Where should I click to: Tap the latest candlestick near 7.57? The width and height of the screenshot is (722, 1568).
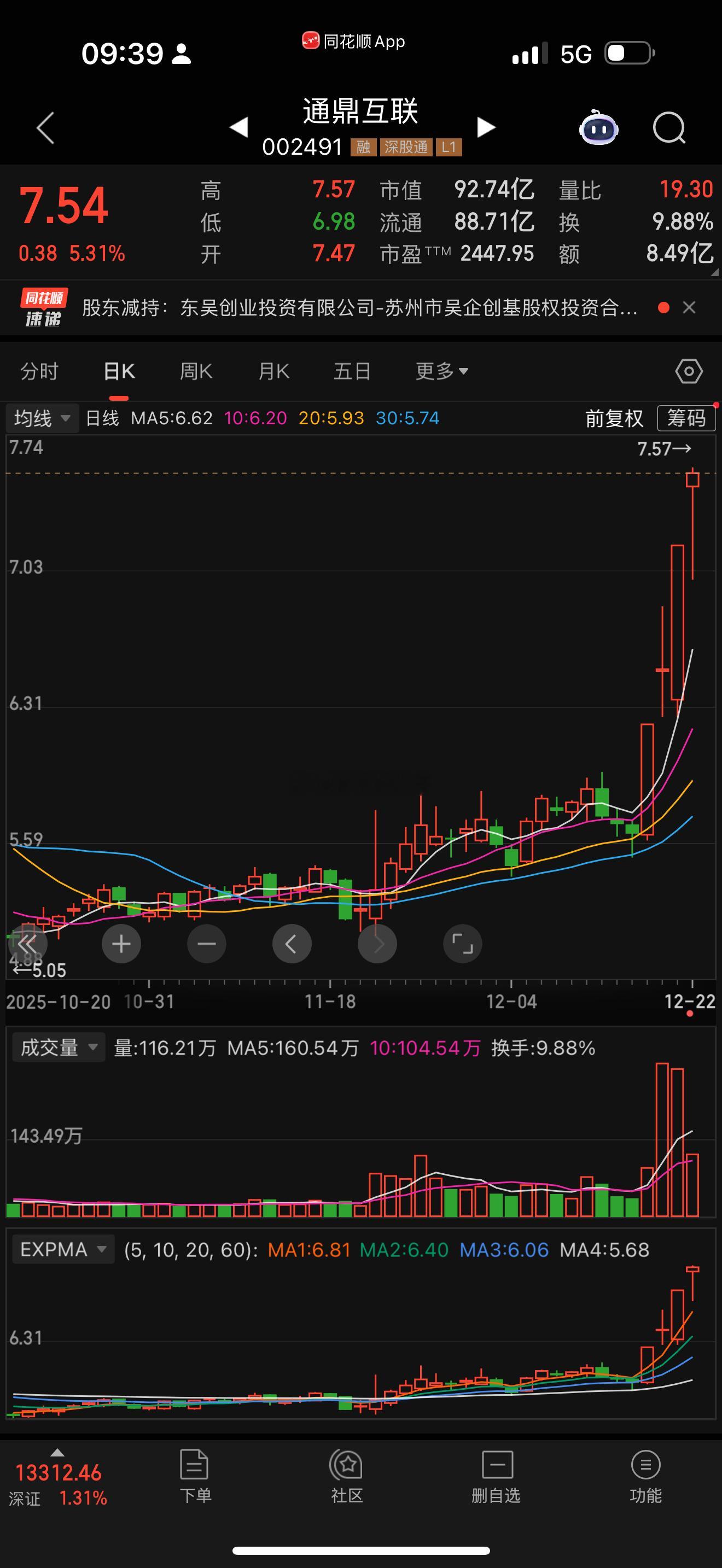pos(692,523)
